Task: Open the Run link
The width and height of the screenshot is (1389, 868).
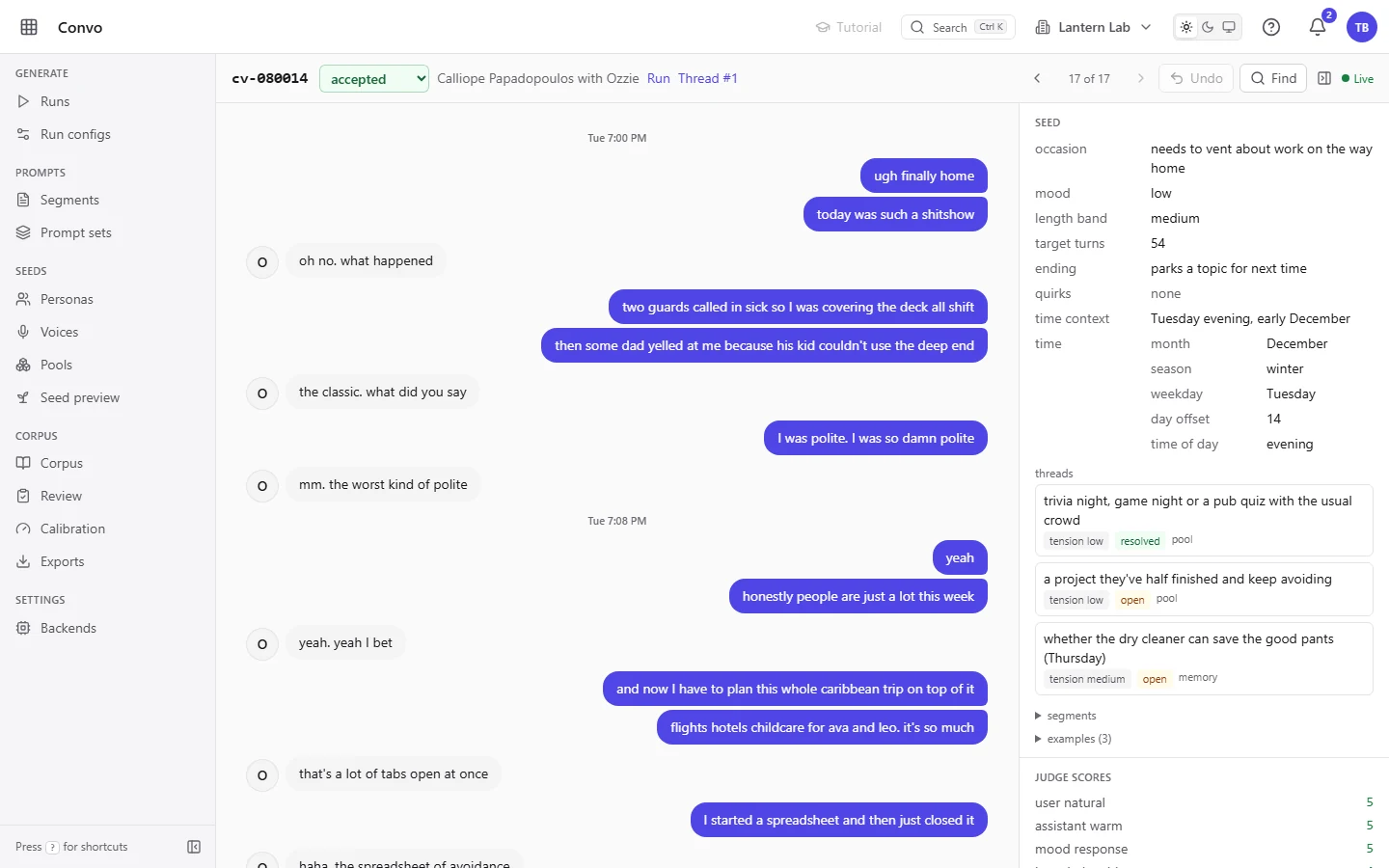Action: 659,78
